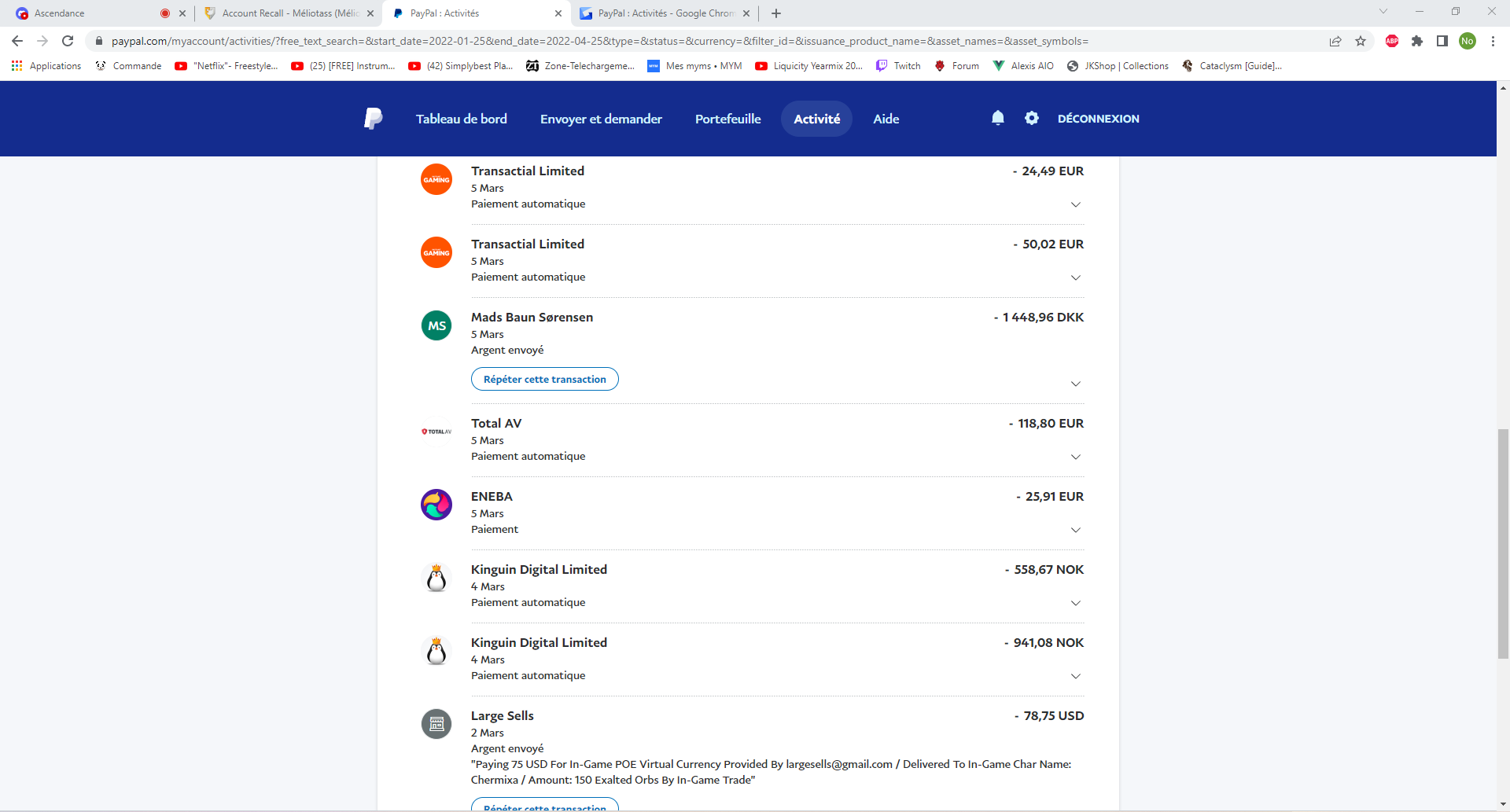Open Envoyer et demander
This screenshot has height=812, width=1510.
point(601,119)
